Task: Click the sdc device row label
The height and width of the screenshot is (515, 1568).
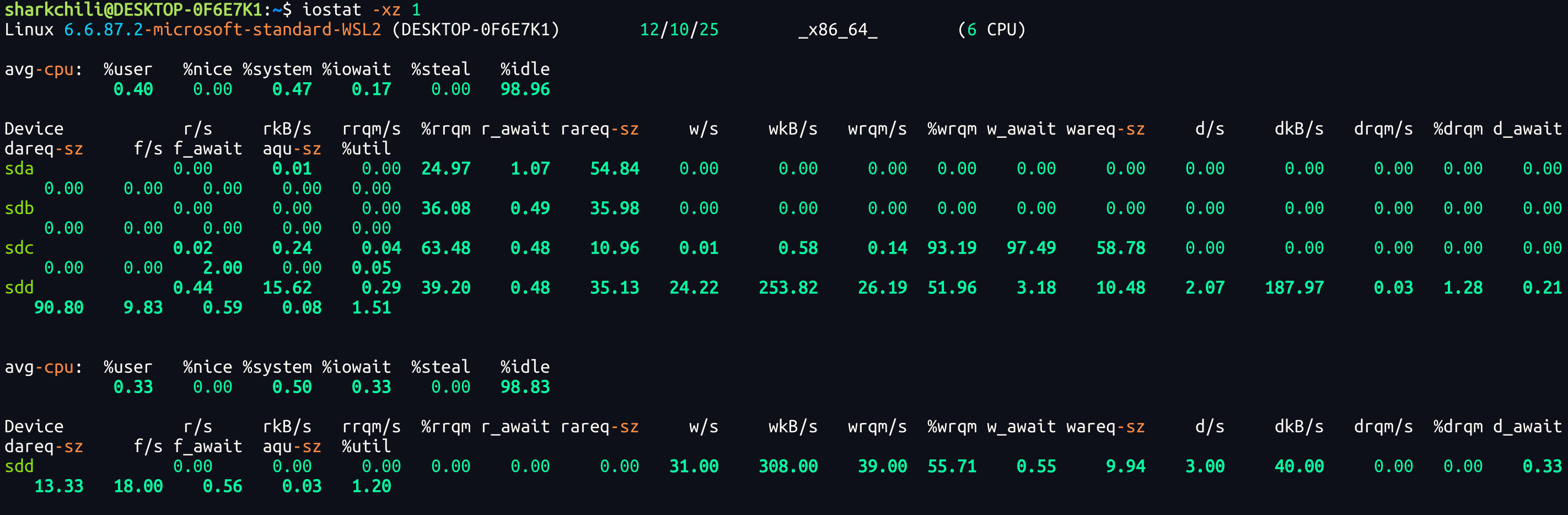Action: [x=19, y=248]
